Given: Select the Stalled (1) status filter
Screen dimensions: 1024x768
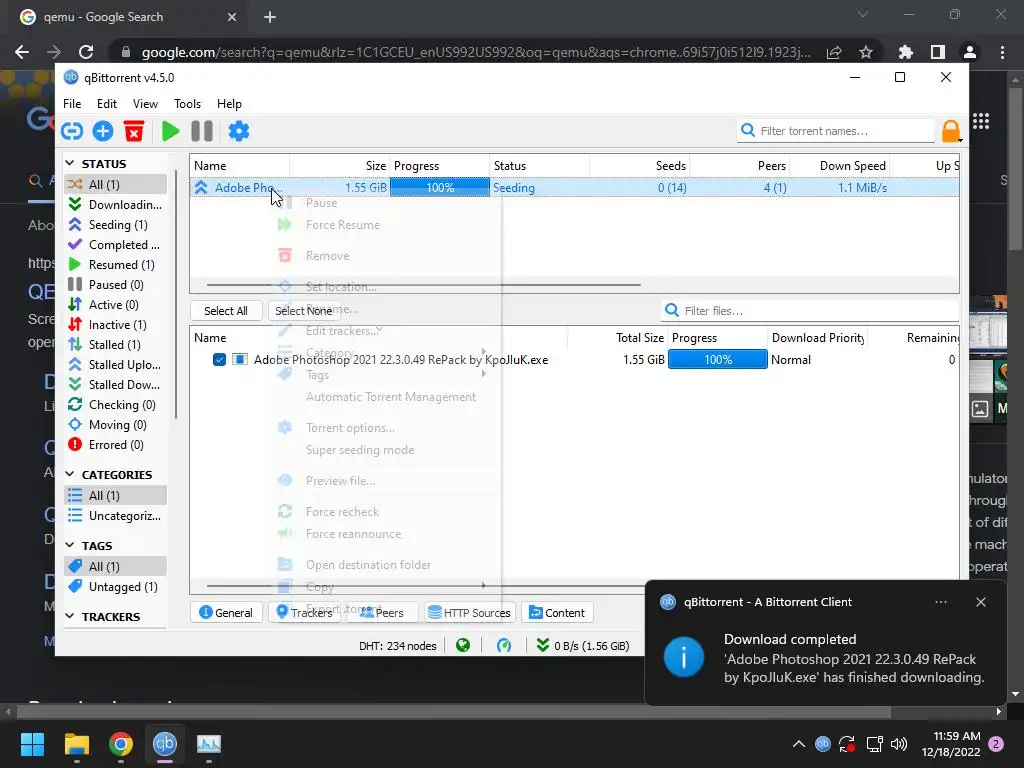Looking at the screenshot, I should (116, 345).
